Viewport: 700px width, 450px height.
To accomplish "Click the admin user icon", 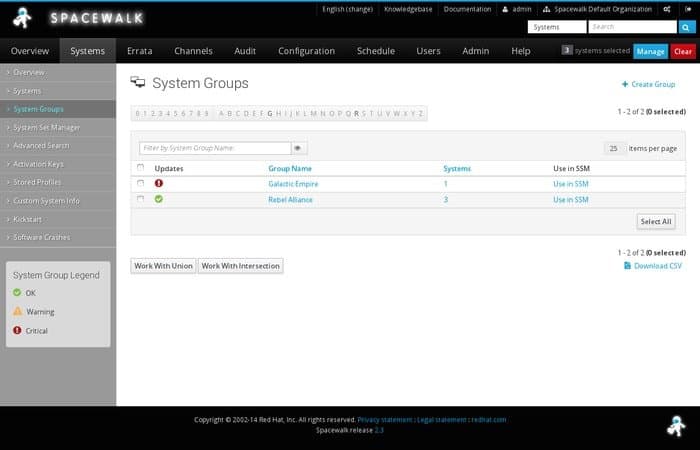I will click(505, 9).
